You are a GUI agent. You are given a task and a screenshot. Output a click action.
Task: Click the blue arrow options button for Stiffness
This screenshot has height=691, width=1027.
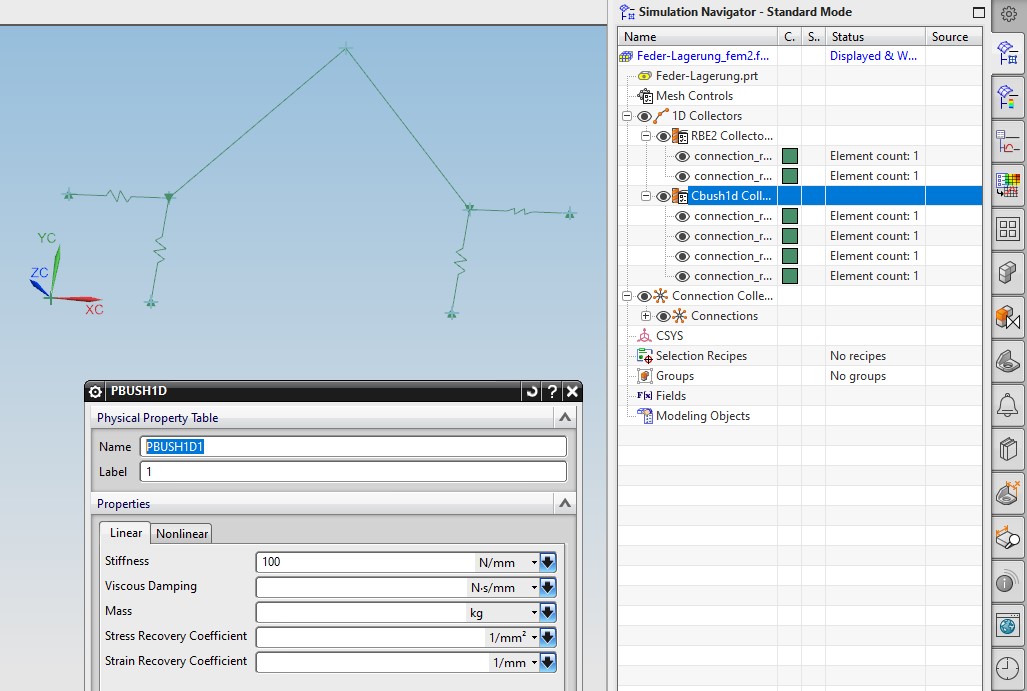click(548, 563)
